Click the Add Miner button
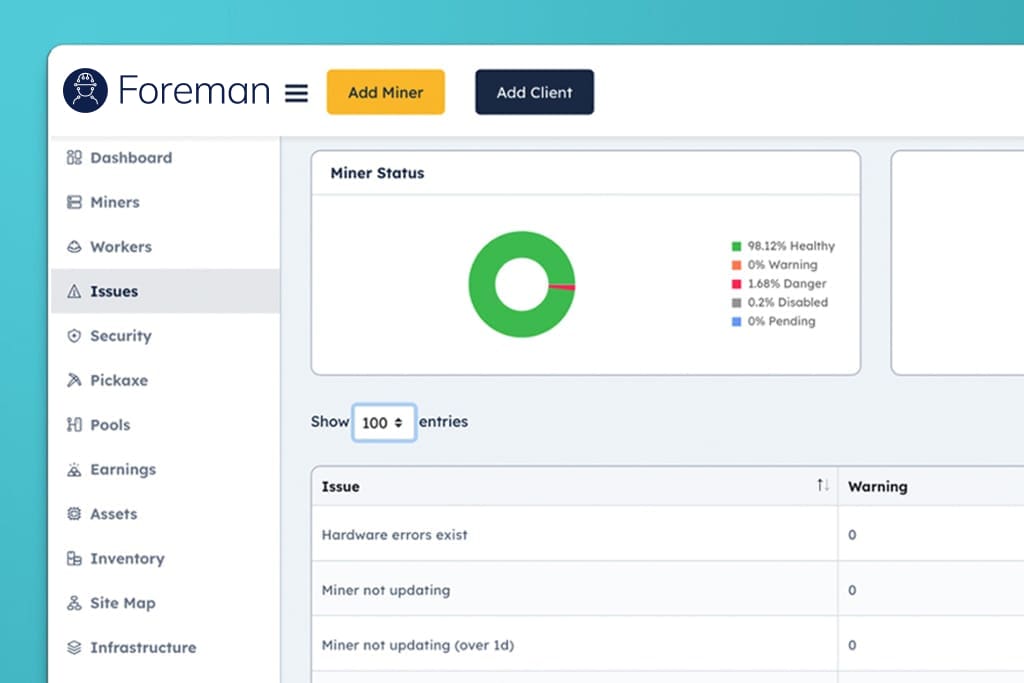 coord(386,92)
